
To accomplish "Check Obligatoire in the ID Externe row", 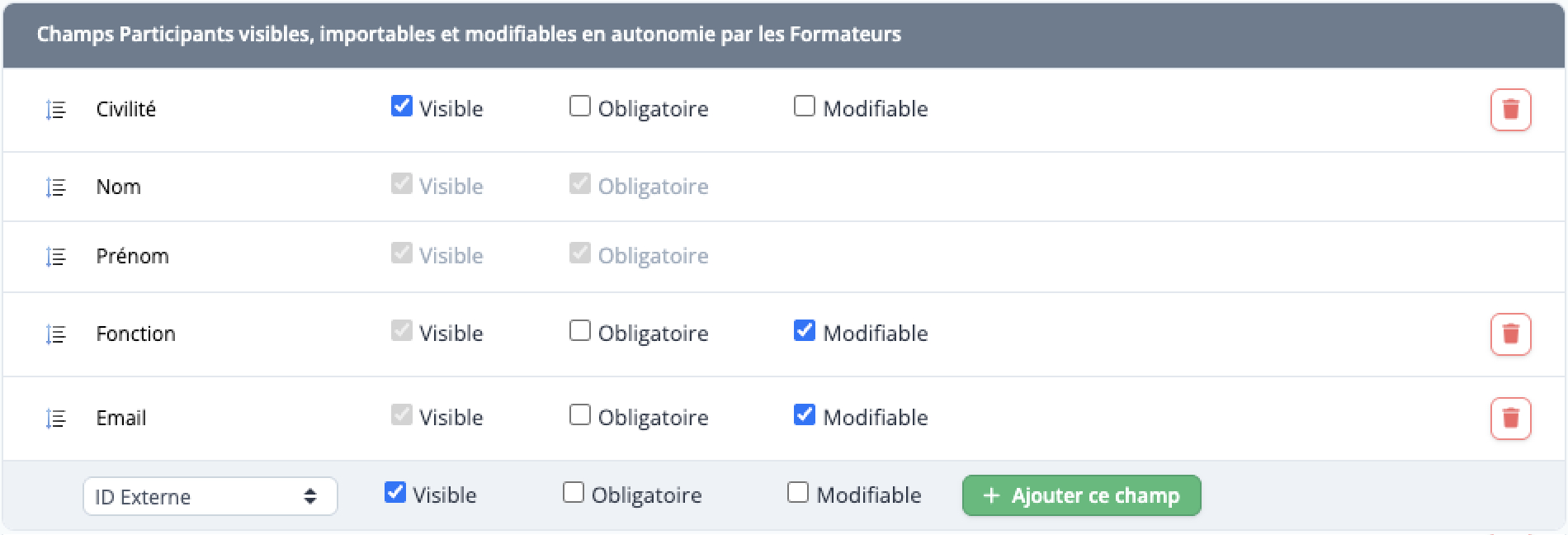I will 574,493.
